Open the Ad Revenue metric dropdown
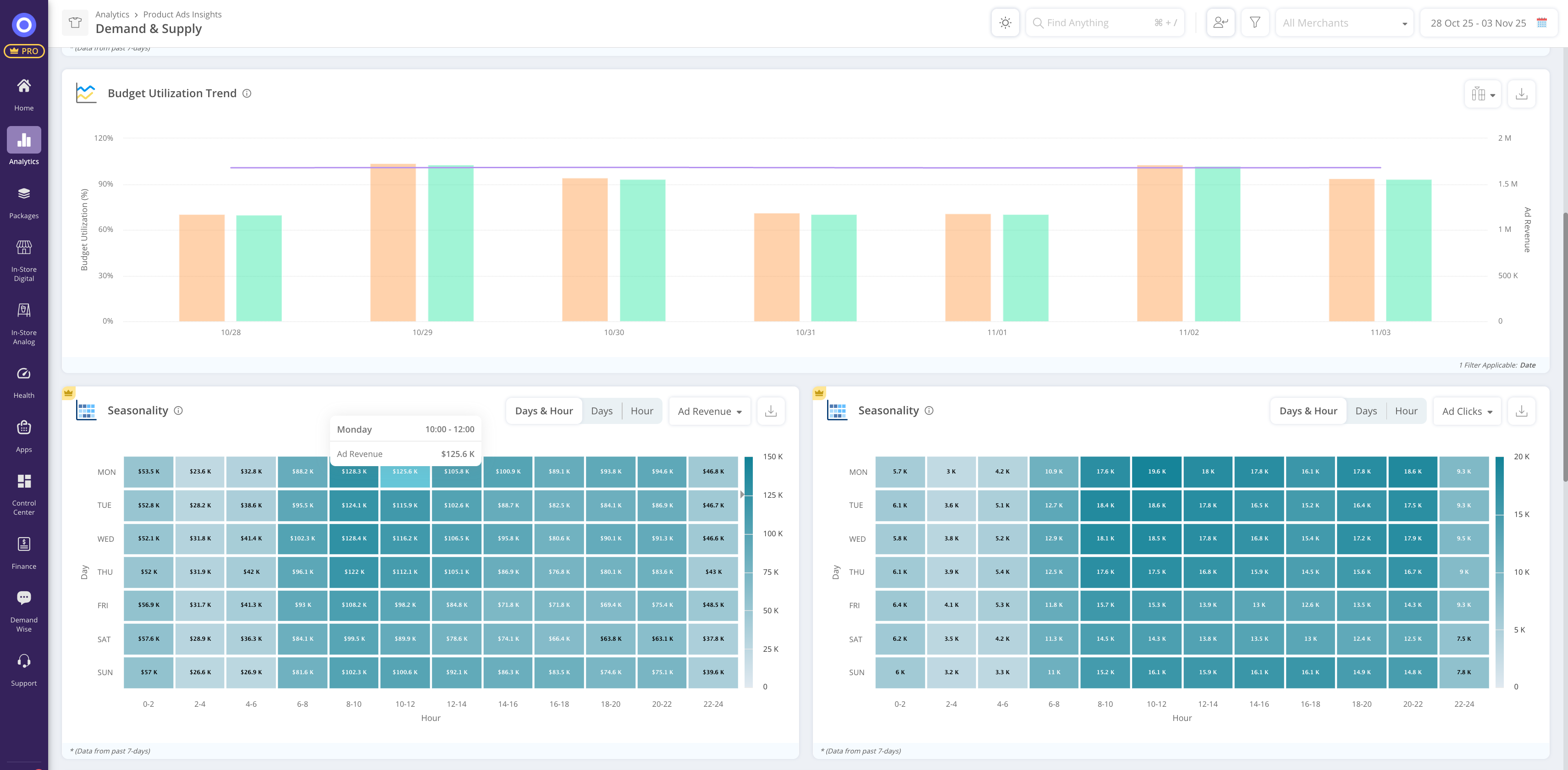This screenshot has width=1568, height=770. (x=709, y=412)
